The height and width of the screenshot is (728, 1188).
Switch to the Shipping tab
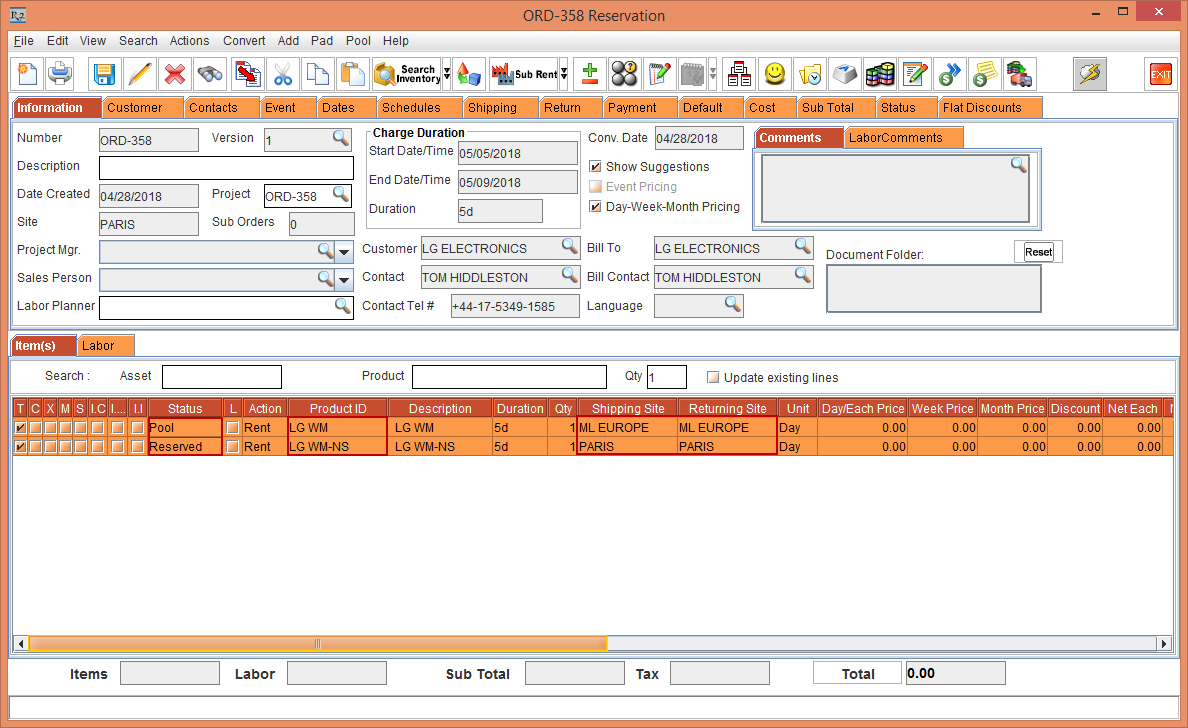[492, 108]
